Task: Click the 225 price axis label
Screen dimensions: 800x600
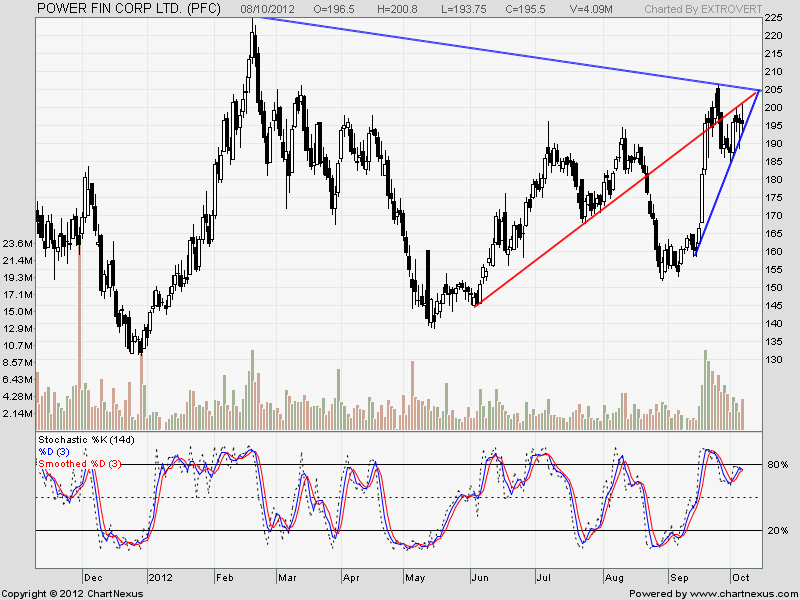Action: tap(774, 18)
